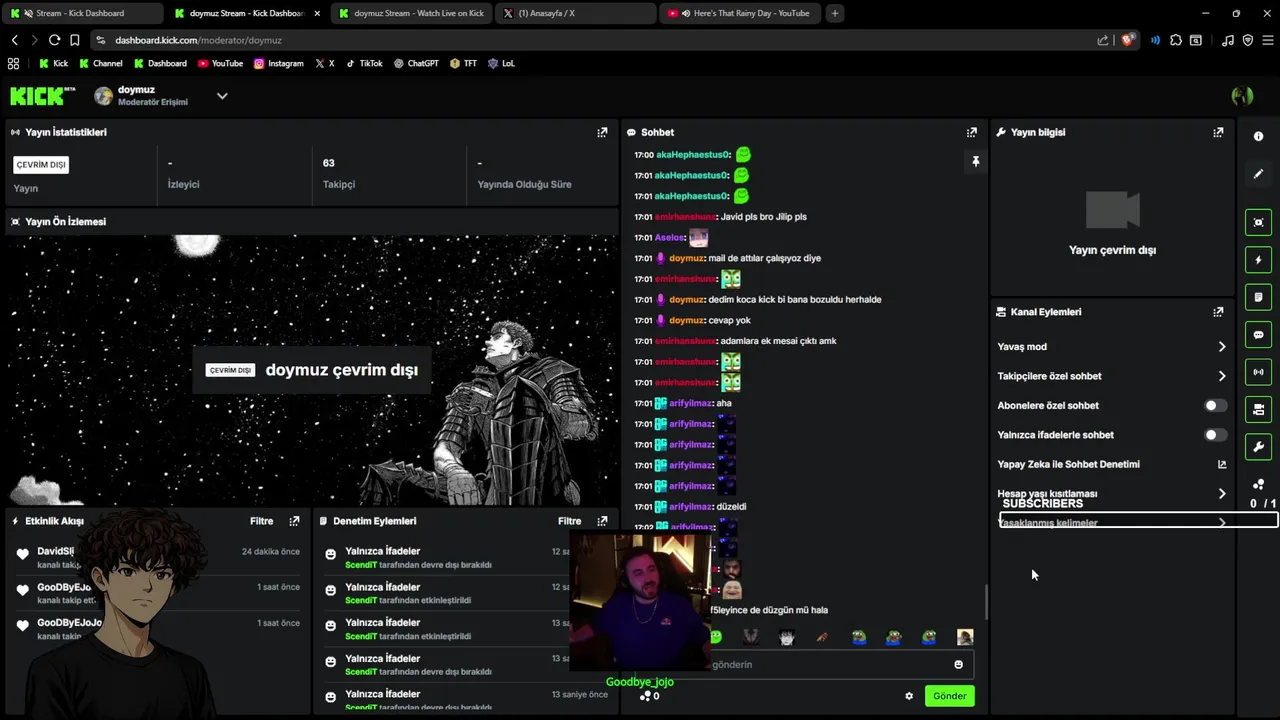Open the ChatGPT bookmark
This screenshot has width=1280, height=720.
click(416, 63)
